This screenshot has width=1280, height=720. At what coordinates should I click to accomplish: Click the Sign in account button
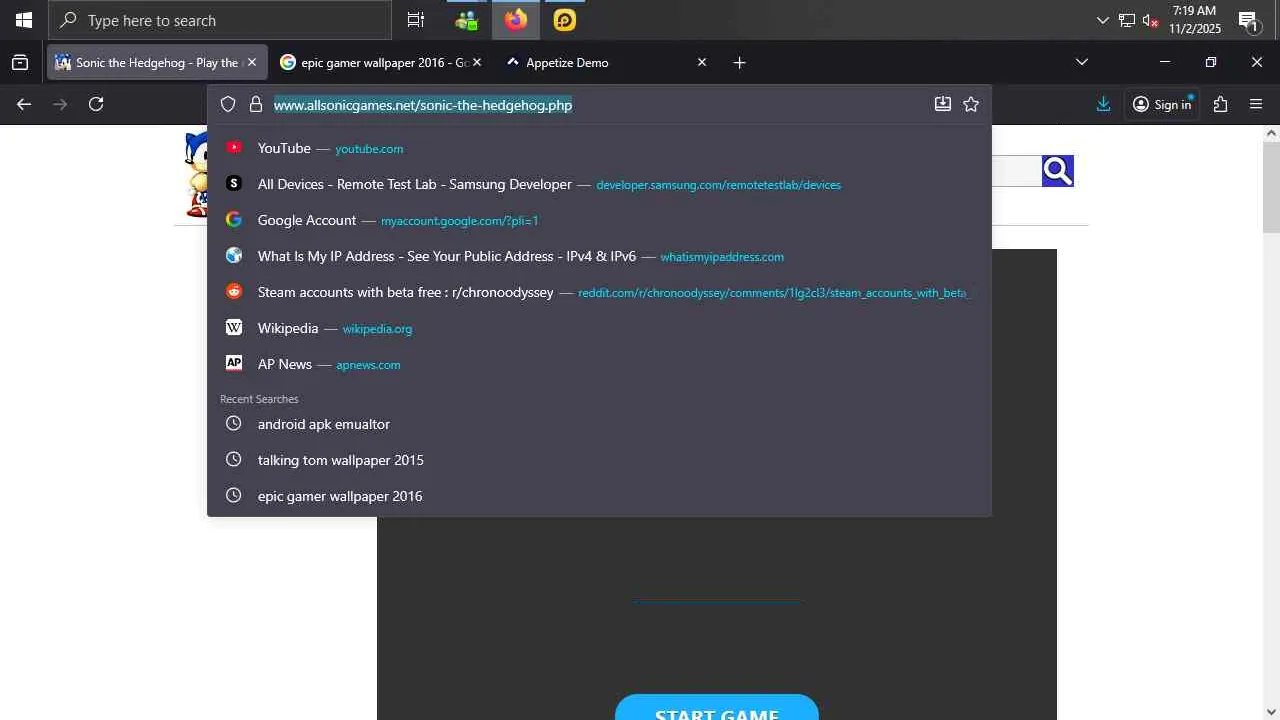[1162, 104]
